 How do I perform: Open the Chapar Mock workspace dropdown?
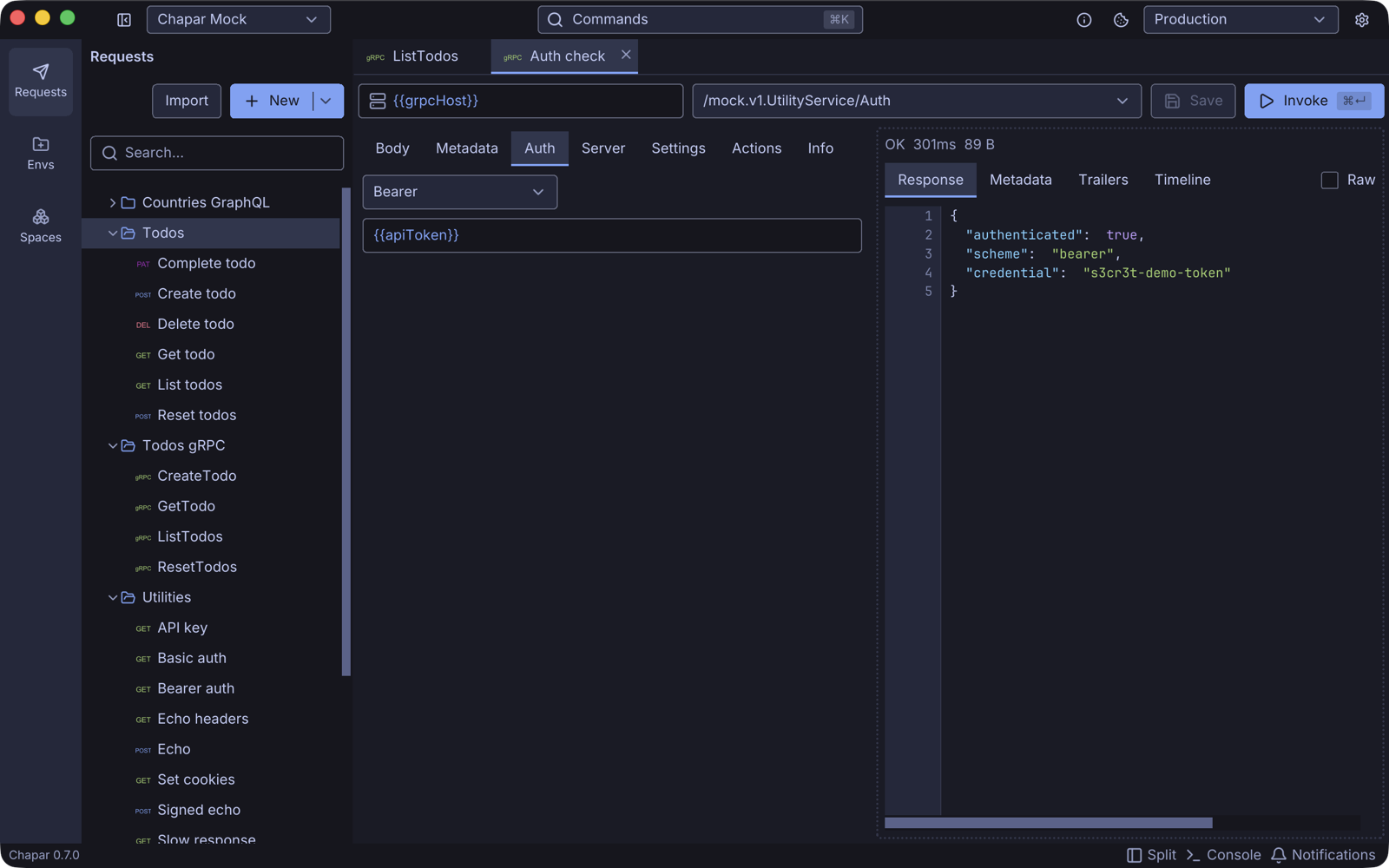pos(239,19)
